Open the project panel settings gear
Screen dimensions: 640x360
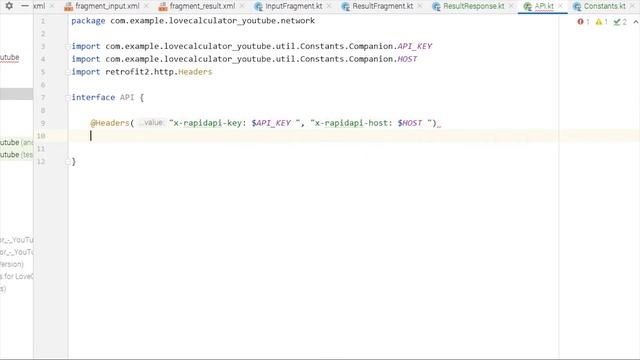point(9,6)
